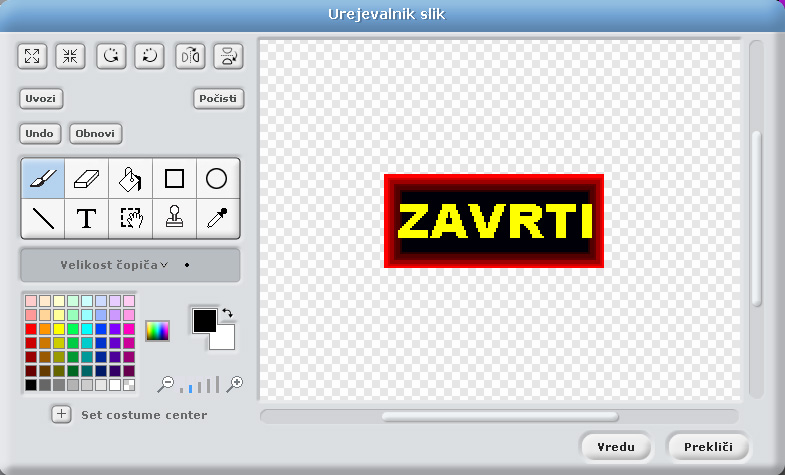
Task: Select the Line tool
Action: click(x=43, y=219)
